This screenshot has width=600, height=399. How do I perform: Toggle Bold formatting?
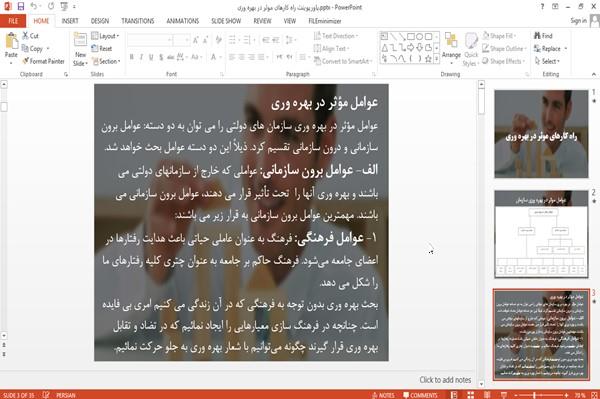coord(132,57)
